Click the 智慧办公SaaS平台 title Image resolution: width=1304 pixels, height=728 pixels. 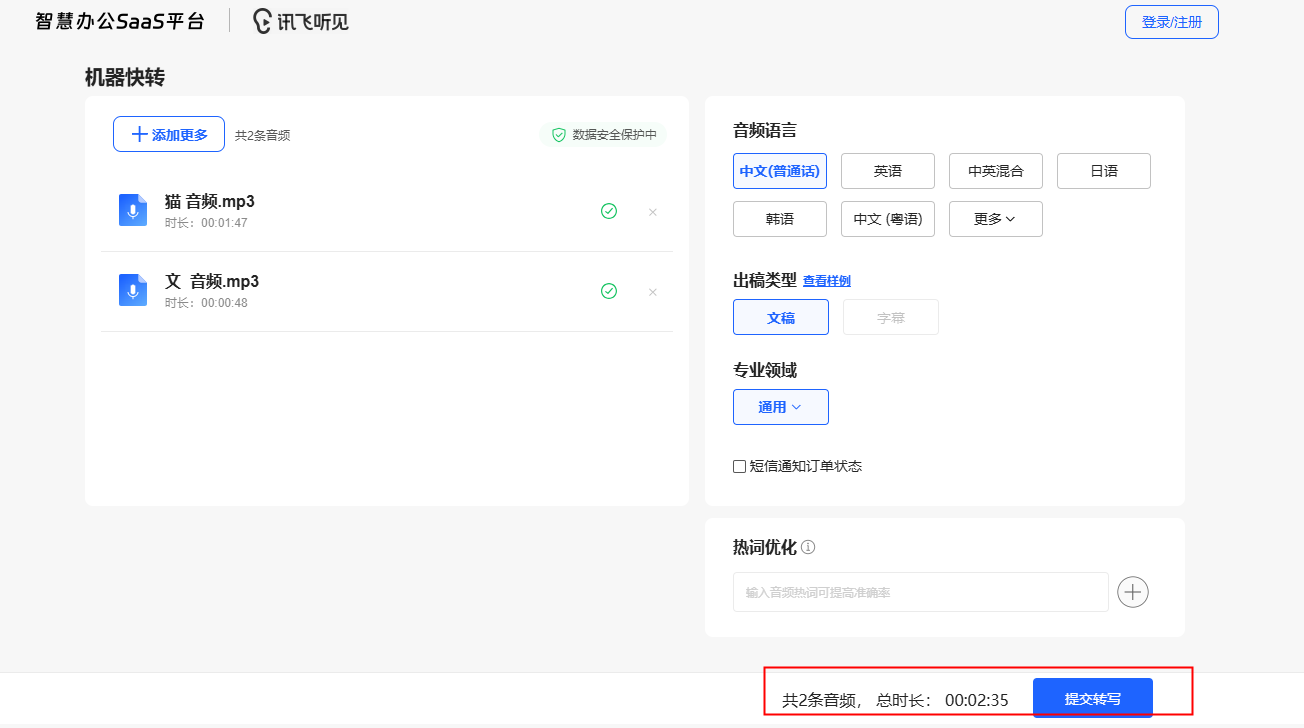120,21
